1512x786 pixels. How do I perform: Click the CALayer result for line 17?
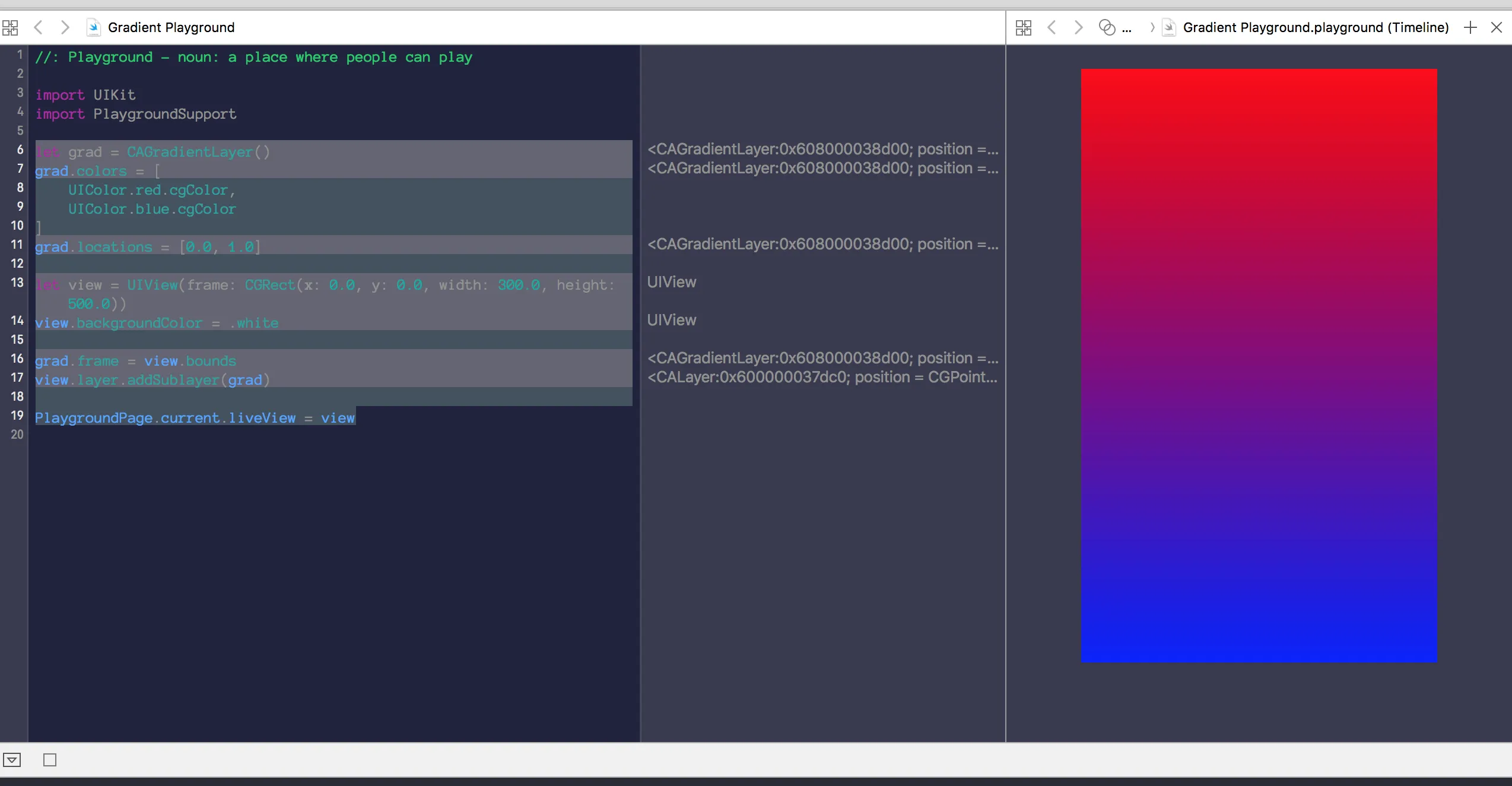pyautogui.click(x=822, y=377)
